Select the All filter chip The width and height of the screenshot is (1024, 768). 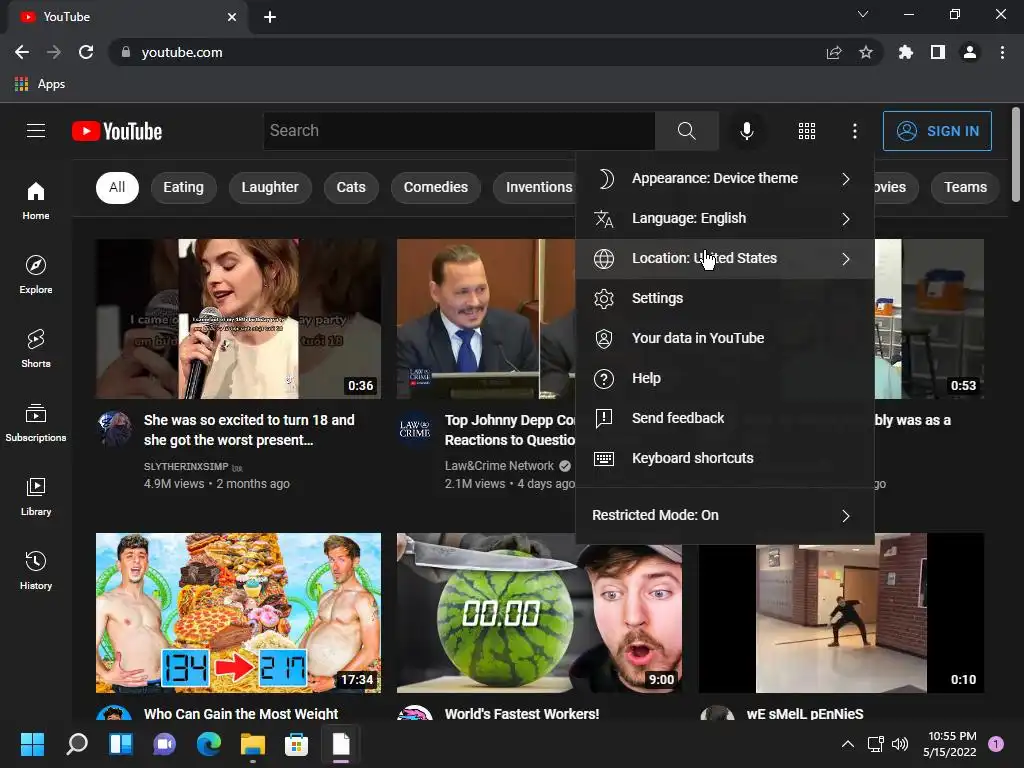pos(117,187)
